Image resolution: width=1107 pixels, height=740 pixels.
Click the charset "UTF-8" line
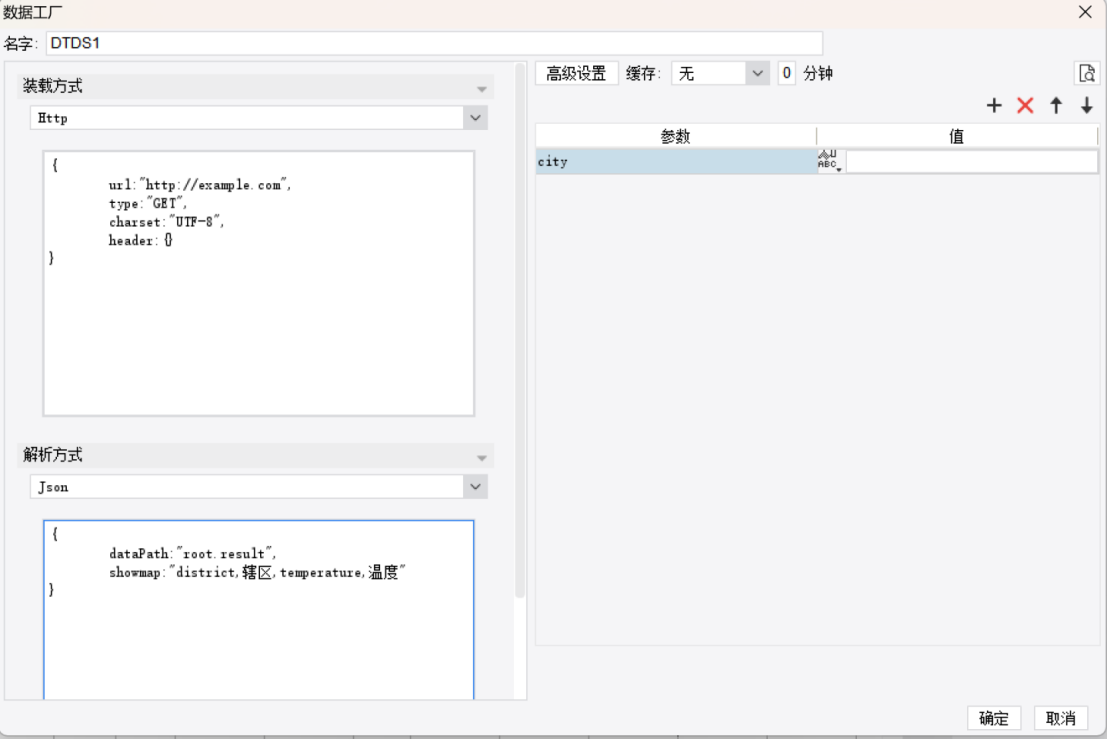pyautogui.click(x=166, y=222)
